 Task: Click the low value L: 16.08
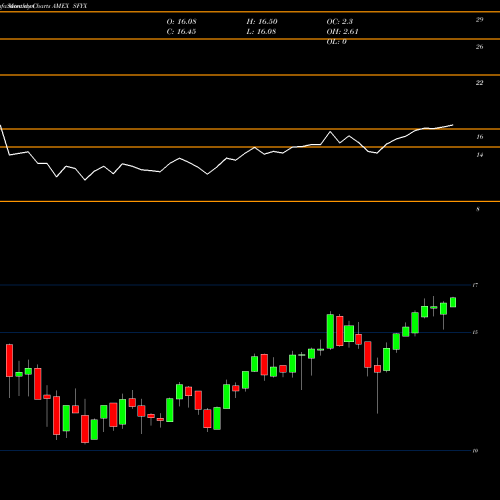point(261,32)
